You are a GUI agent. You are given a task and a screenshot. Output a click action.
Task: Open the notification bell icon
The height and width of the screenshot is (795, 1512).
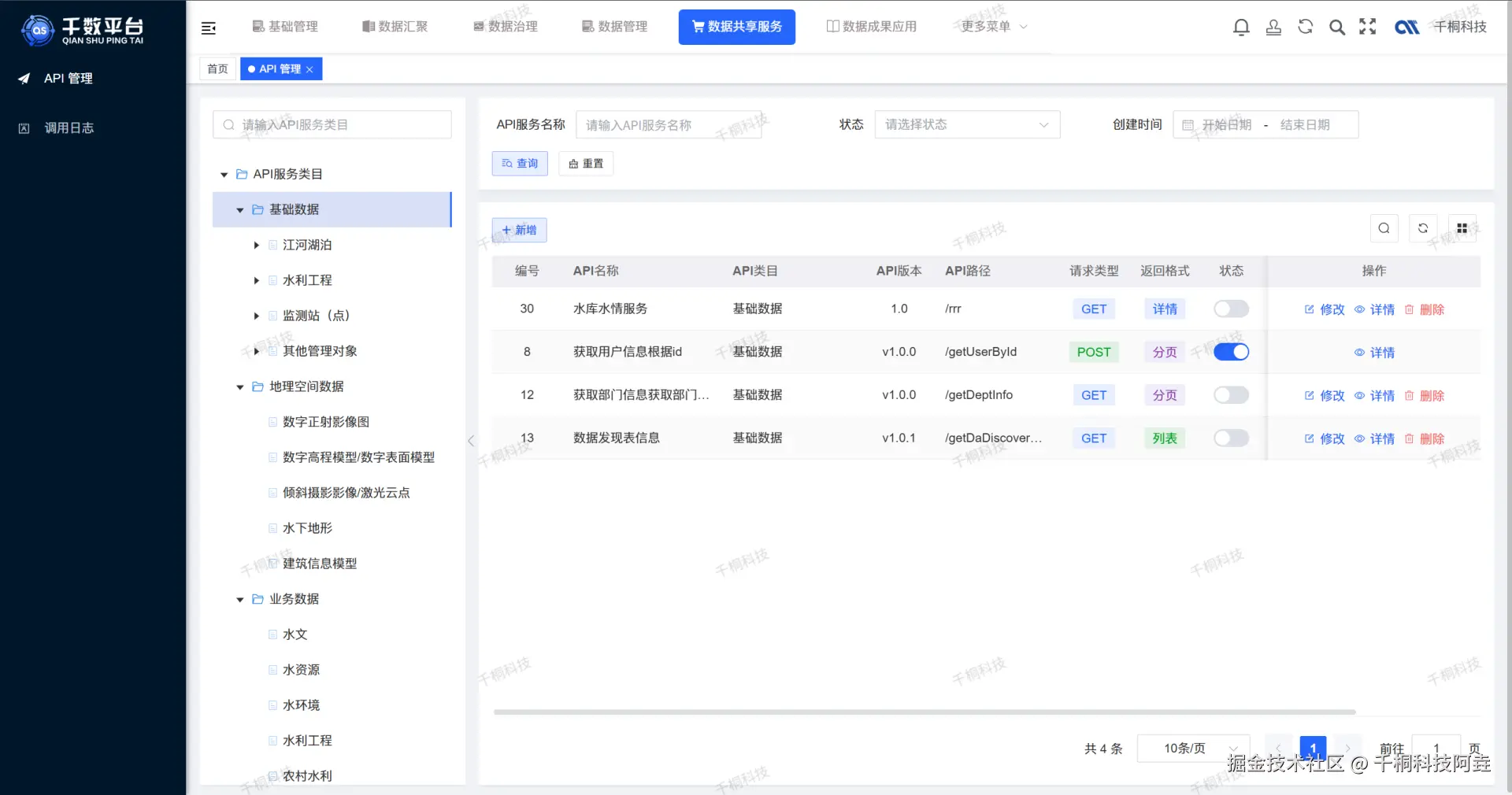[x=1241, y=27]
